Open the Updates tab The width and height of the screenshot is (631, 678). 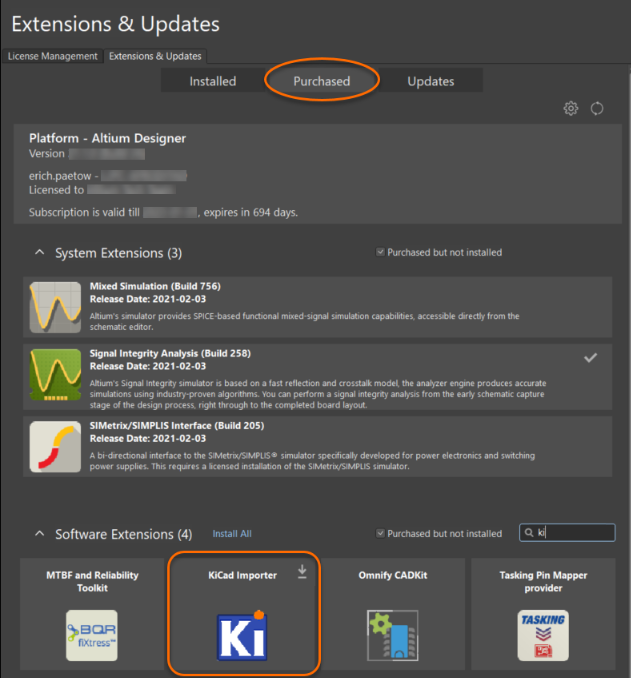431,81
